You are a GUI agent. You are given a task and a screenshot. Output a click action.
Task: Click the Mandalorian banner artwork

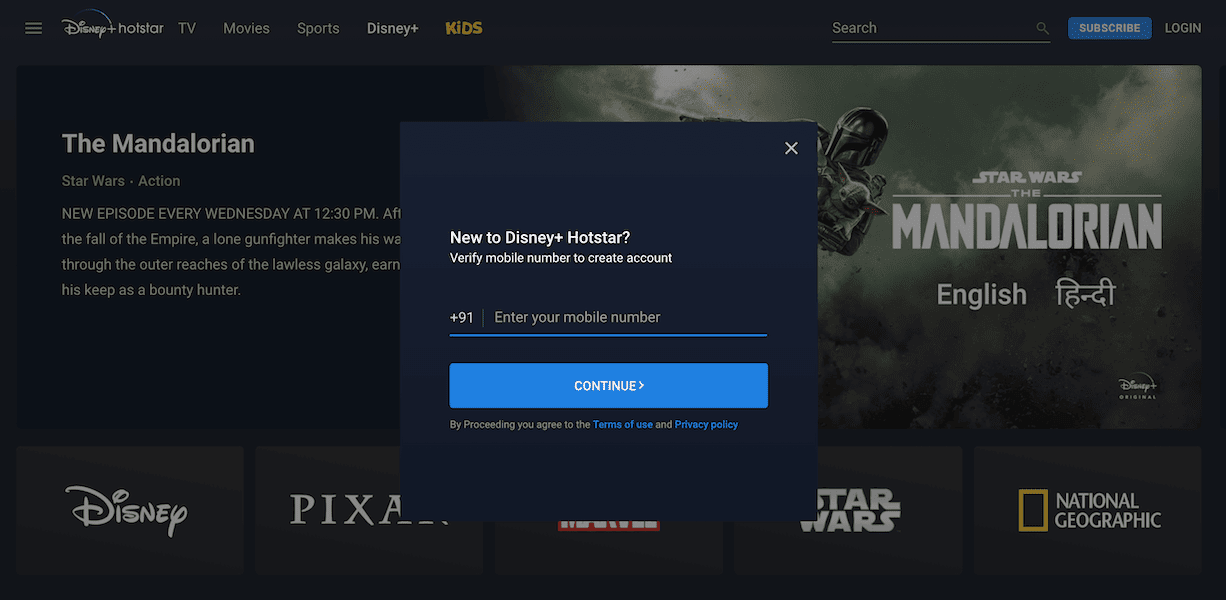click(x=1010, y=247)
